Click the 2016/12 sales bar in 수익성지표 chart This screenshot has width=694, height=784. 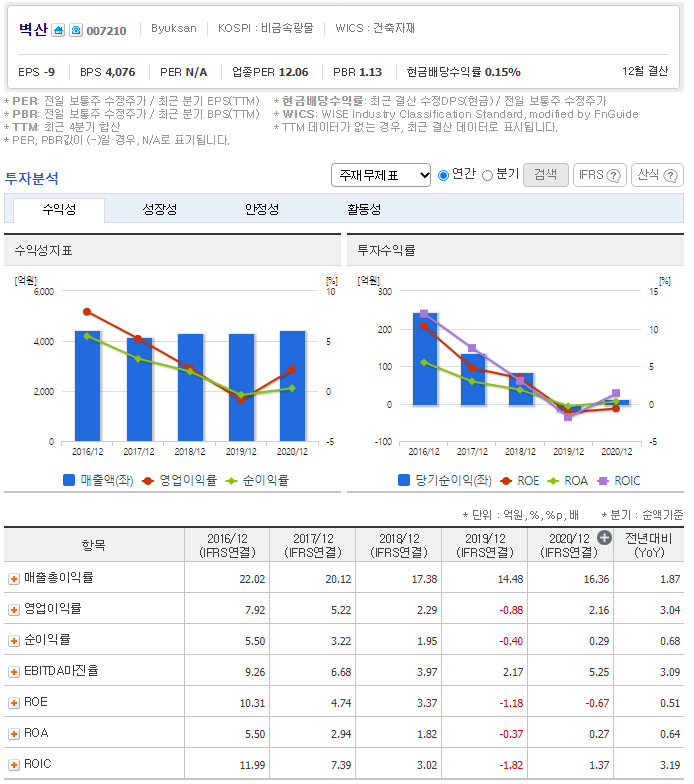tap(88, 386)
